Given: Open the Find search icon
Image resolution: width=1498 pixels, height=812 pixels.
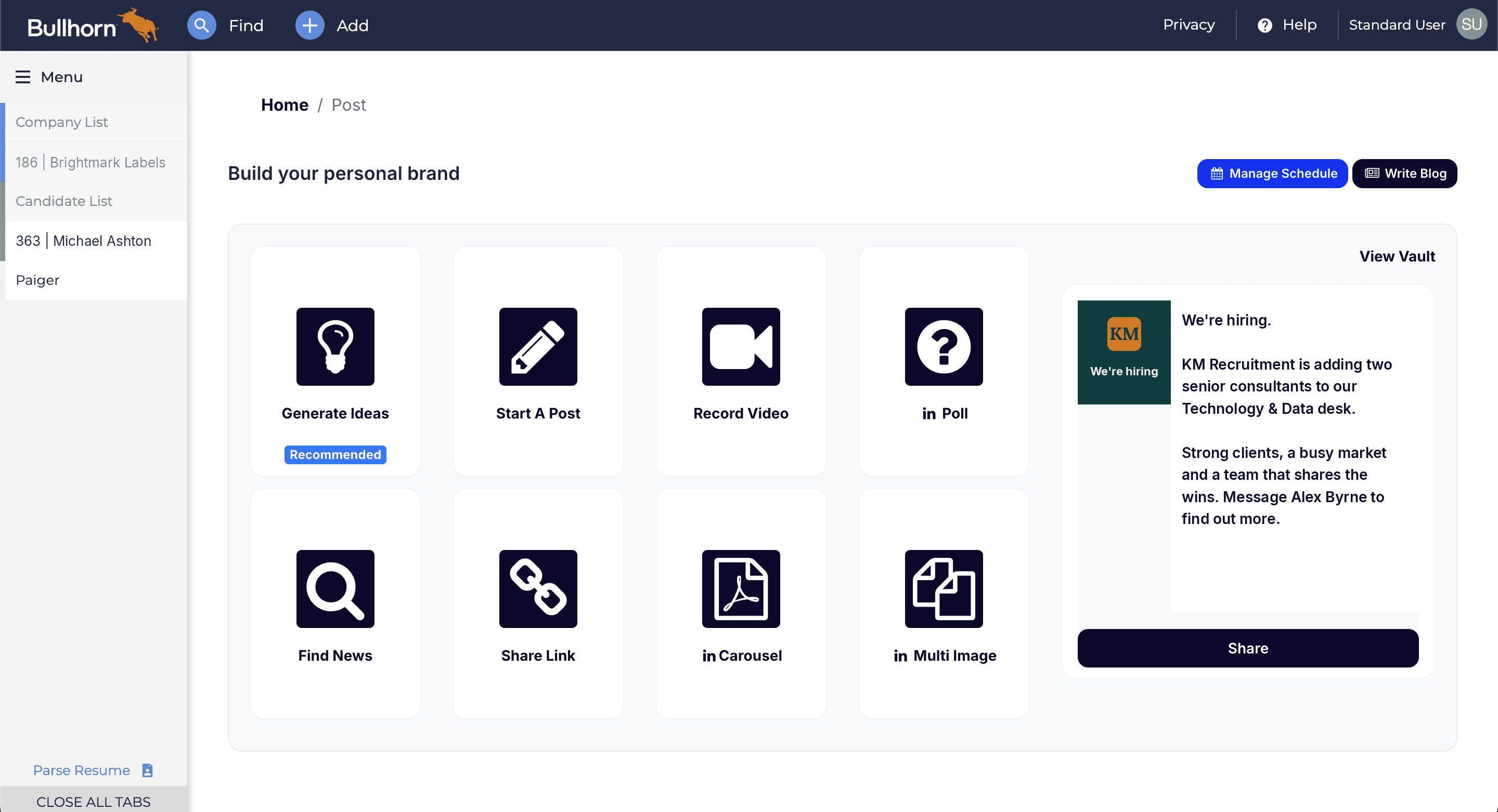Looking at the screenshot, I should 201,25.
